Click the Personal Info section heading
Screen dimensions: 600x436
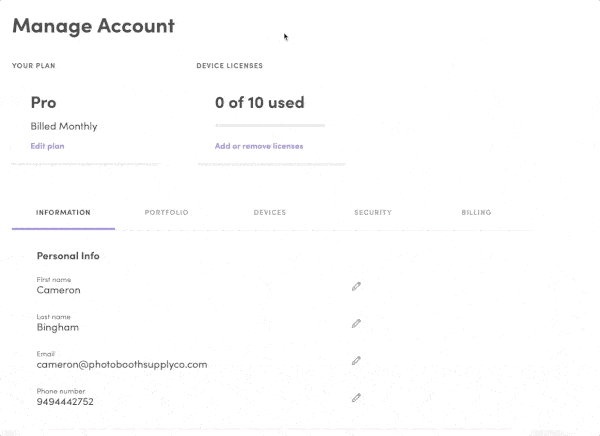[x=68, y=256]
